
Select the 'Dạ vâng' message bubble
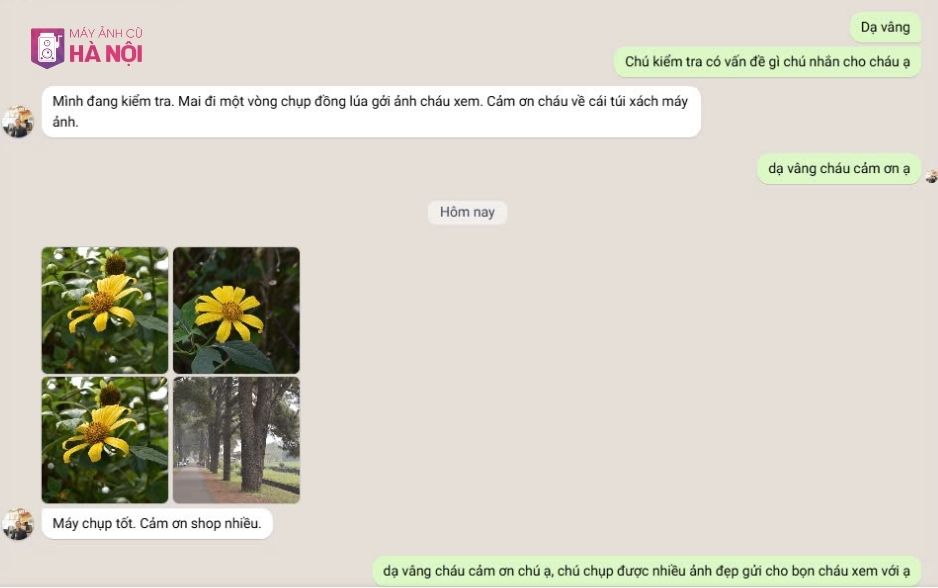tap(885, 28)
